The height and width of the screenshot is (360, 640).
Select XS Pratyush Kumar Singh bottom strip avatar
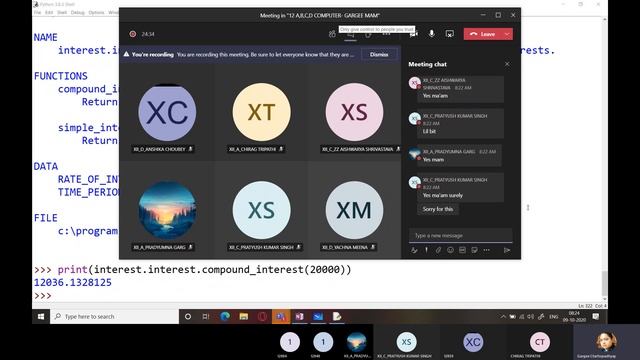[x=407, y=342]
